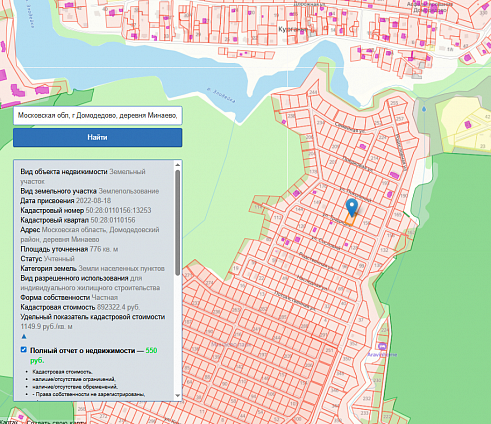Collapse details with the blue triangle arrow
491x424 pixels.
[x=24, y=337]
